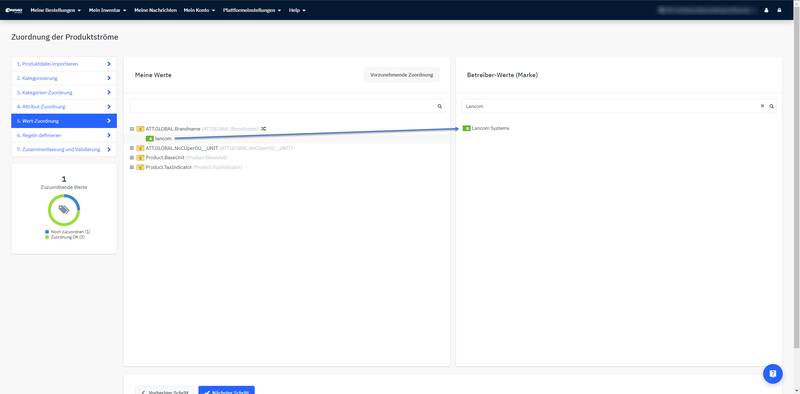
Task: Click the search icon in Betreiber-Werte
Action: coord(771,106)
